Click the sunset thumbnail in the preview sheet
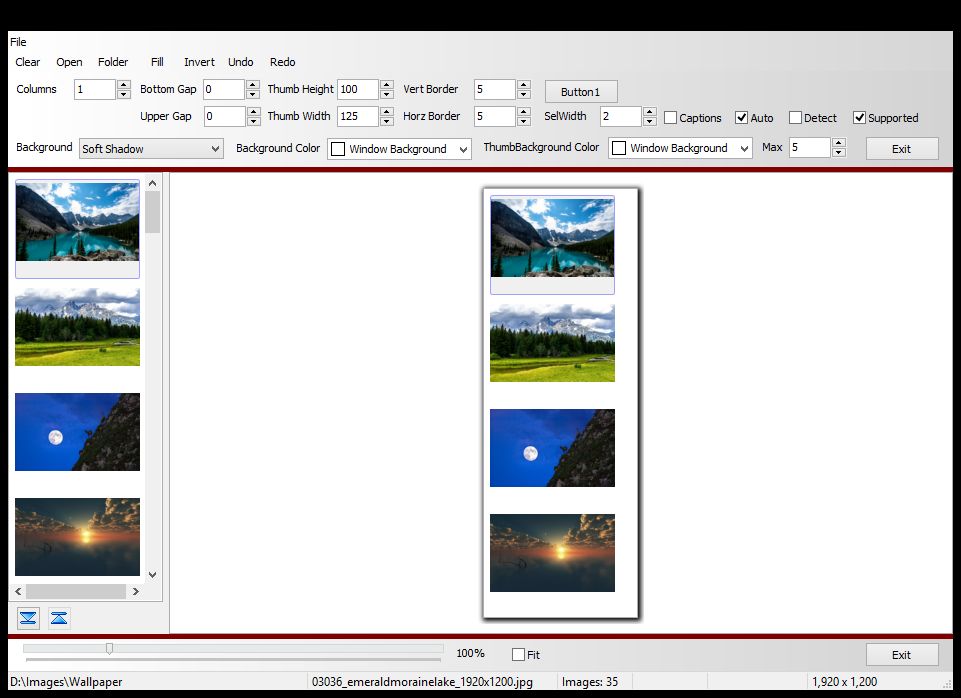Viewport: 961px width, 698px height. click(552, 553)
